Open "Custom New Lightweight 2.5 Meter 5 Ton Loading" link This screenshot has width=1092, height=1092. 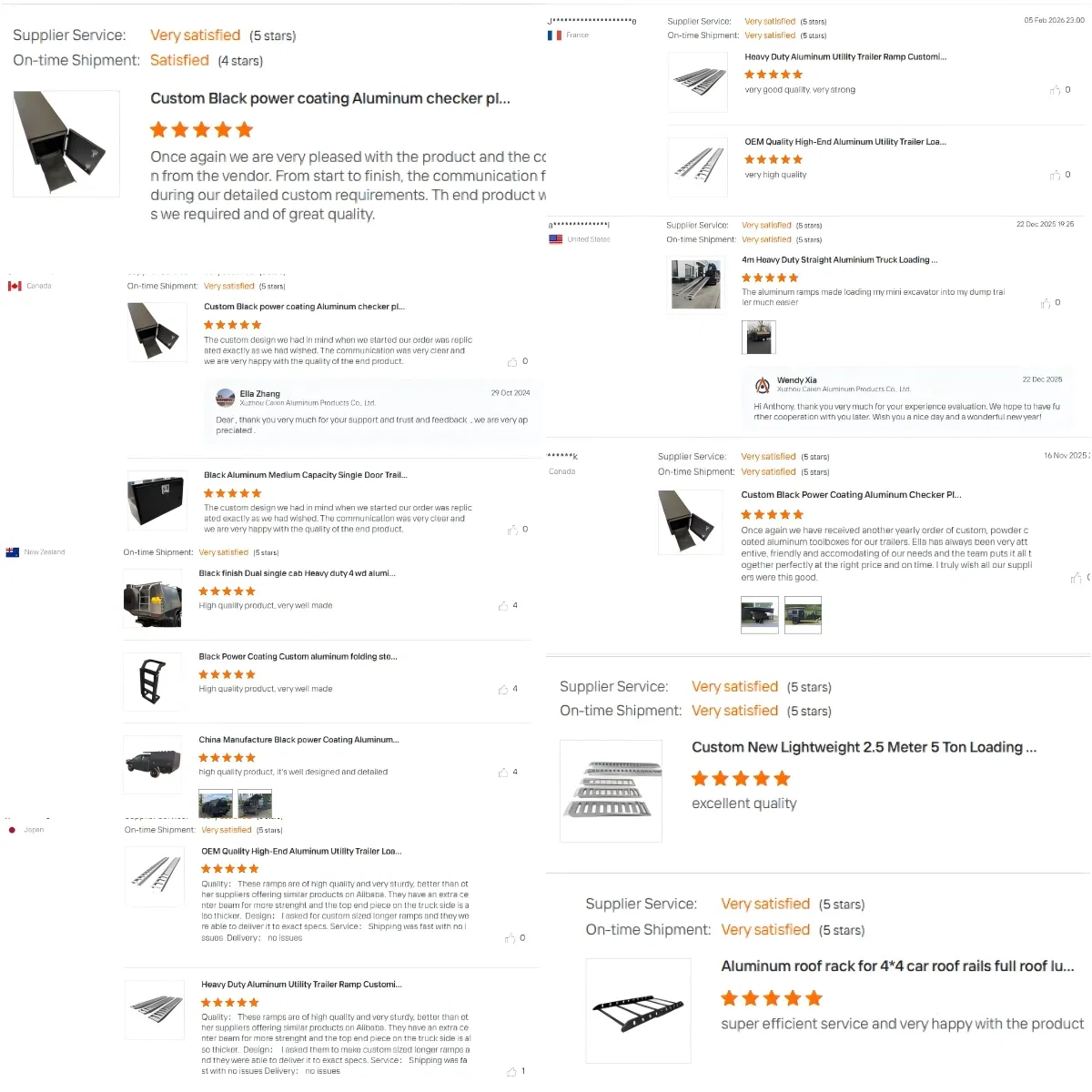click(x=864, y=747)
